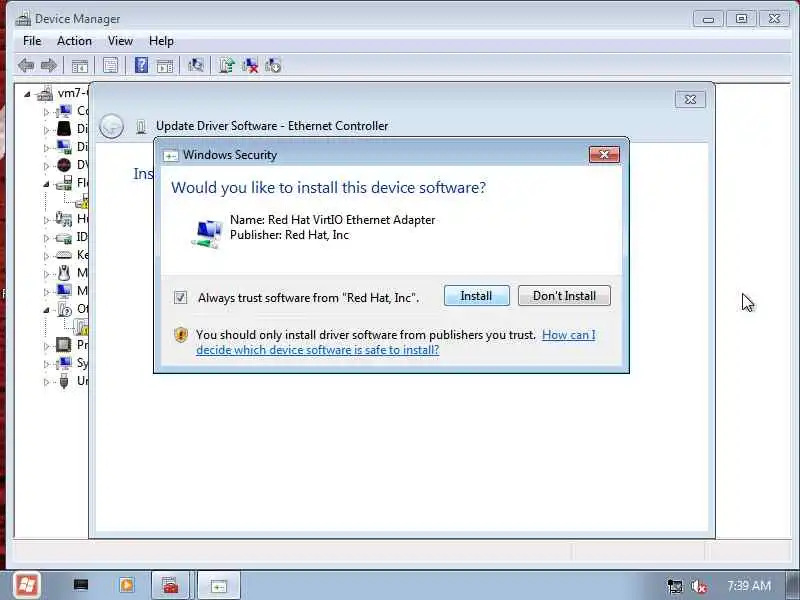Close the Windows Security dialog

[604, 155]
